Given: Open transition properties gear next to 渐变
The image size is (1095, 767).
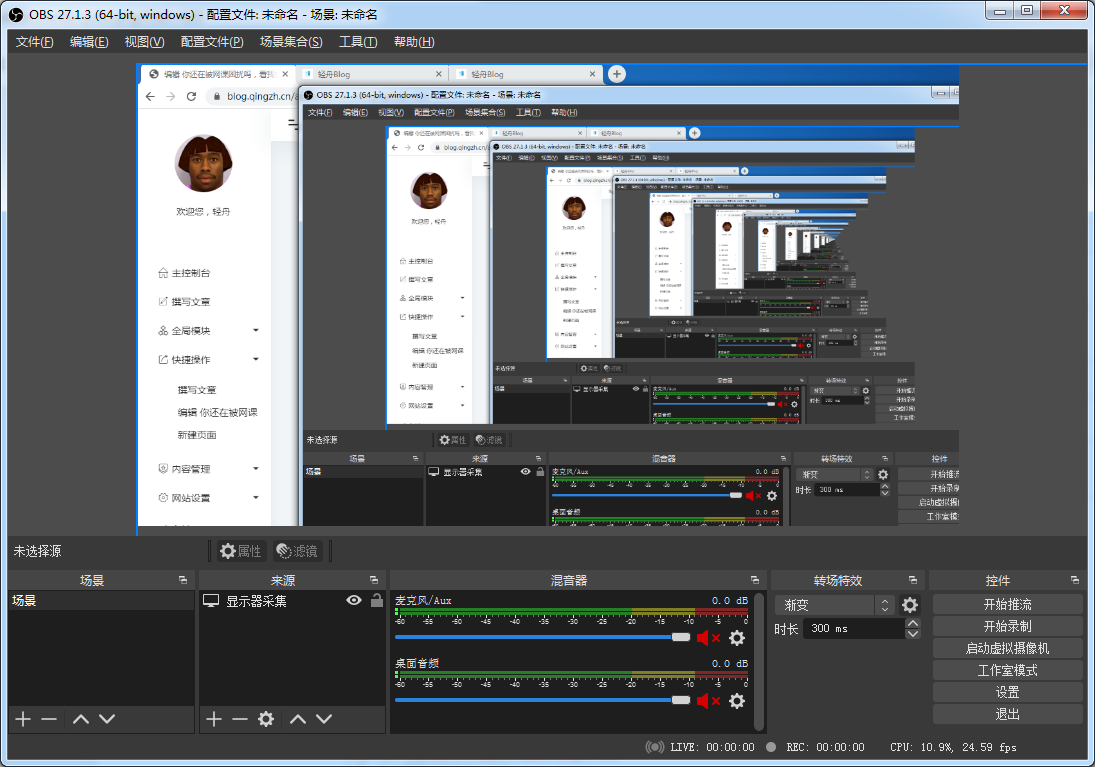Looking at the screenshot, I should pyautogui.click(x=909, y=605).
